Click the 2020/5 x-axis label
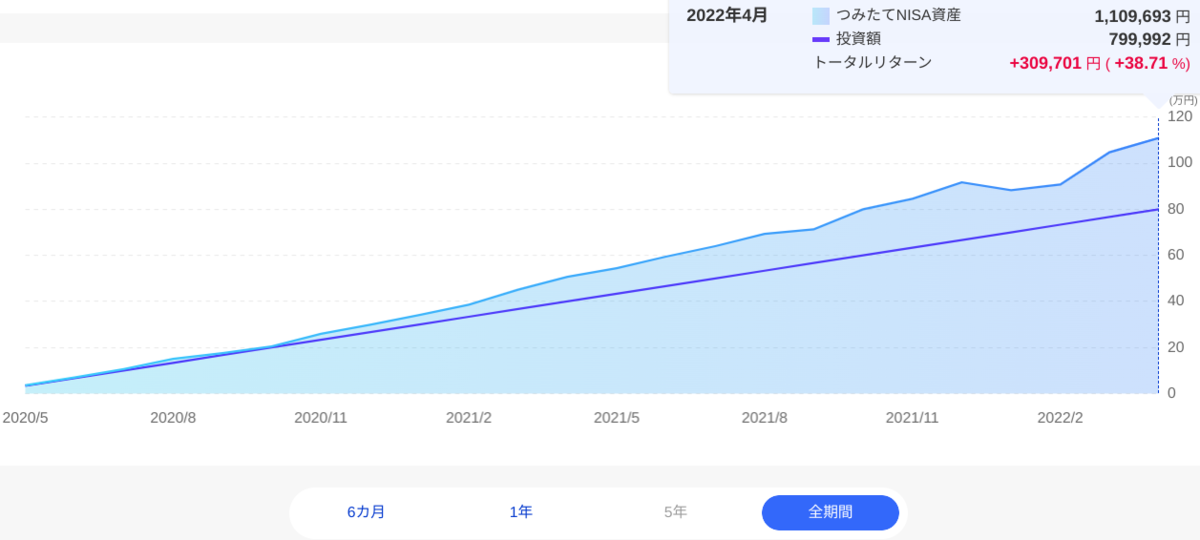 click(x=25, y=417)
